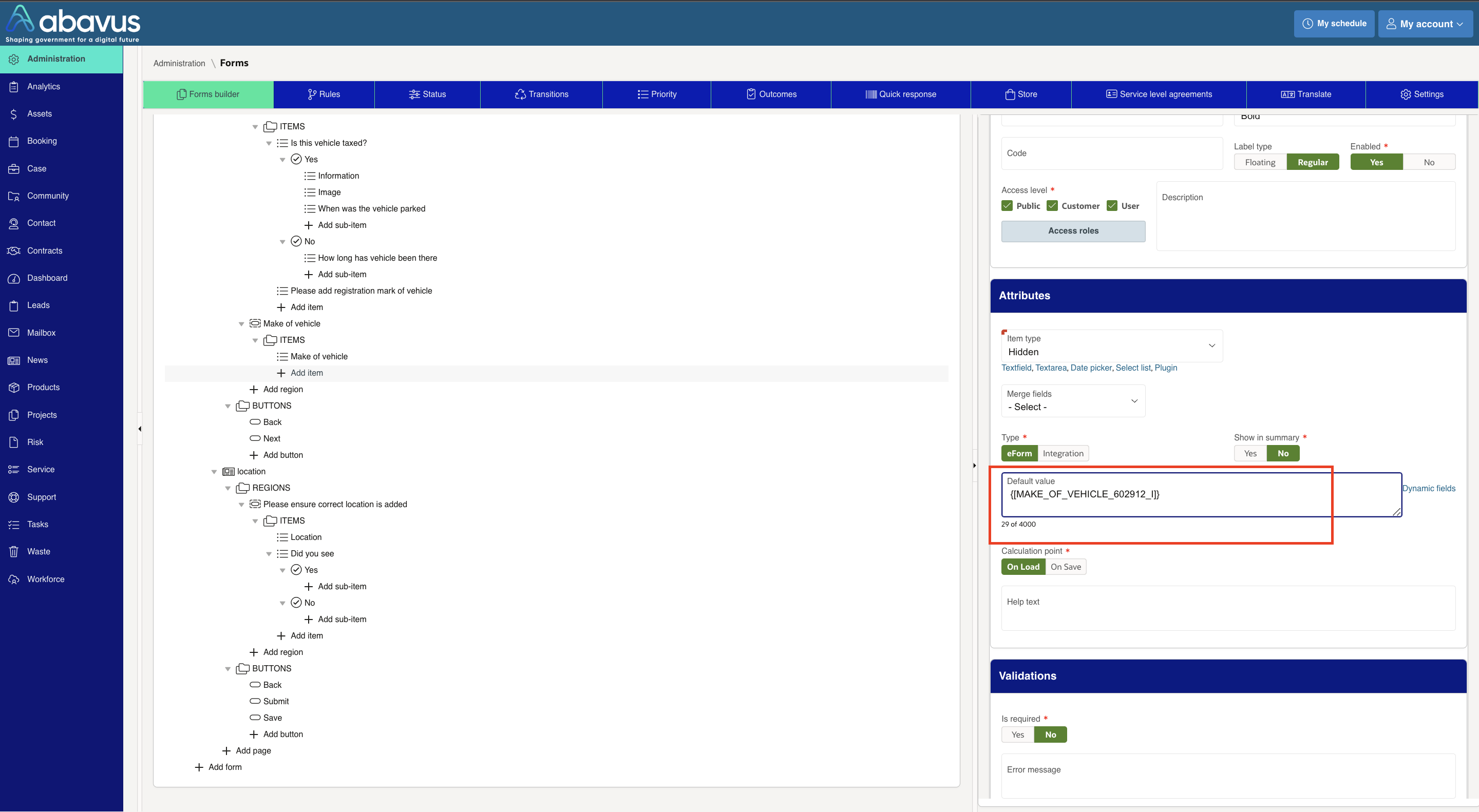Click the Dashboard gauge icon

coord(14,278)
